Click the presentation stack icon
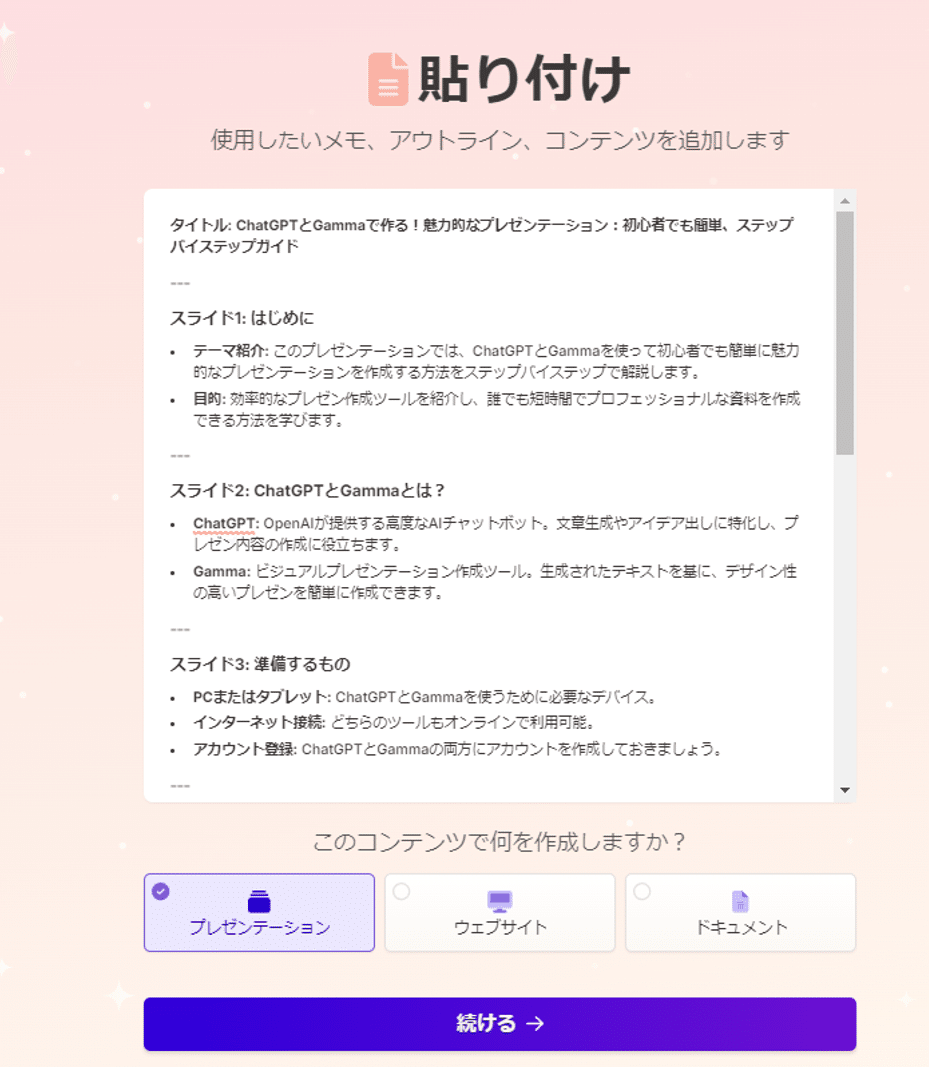This screenshot has width=929, height=1067. [259, 901]
